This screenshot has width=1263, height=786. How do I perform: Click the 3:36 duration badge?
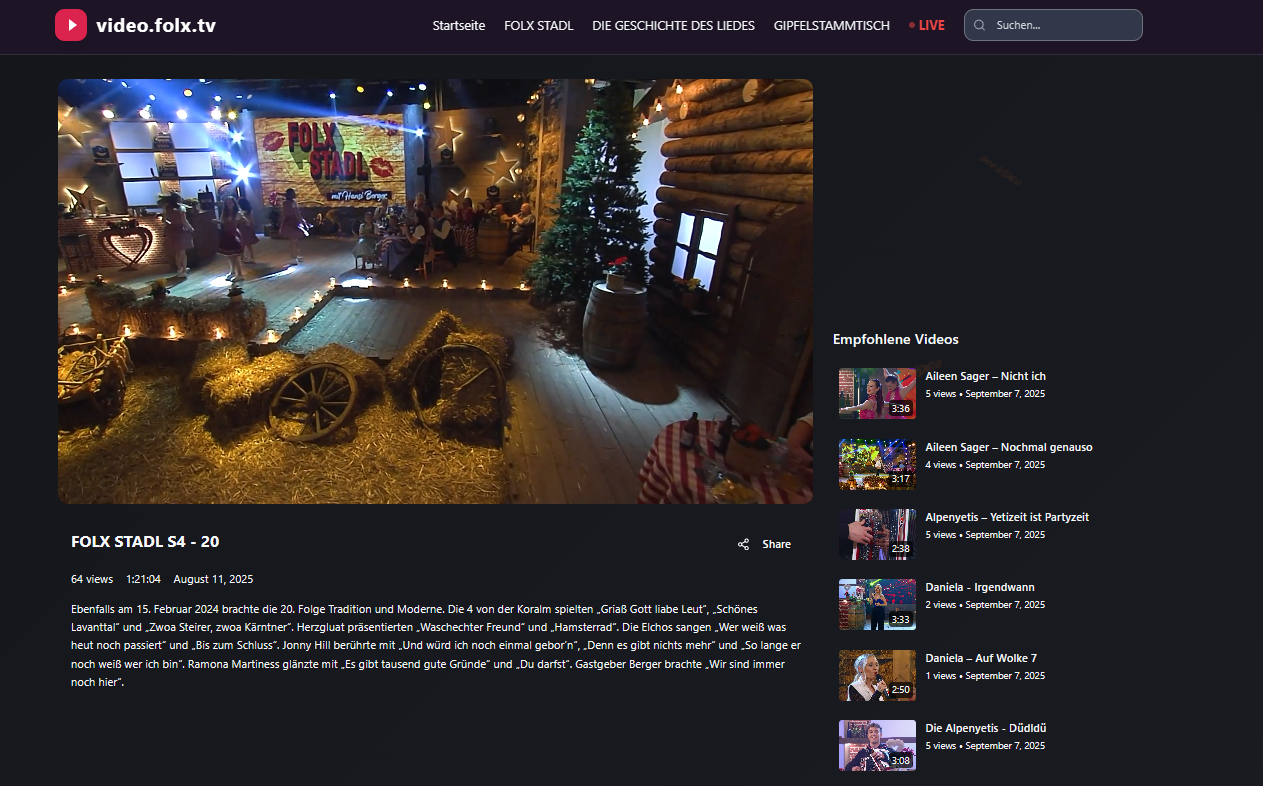tap(901, 408)
